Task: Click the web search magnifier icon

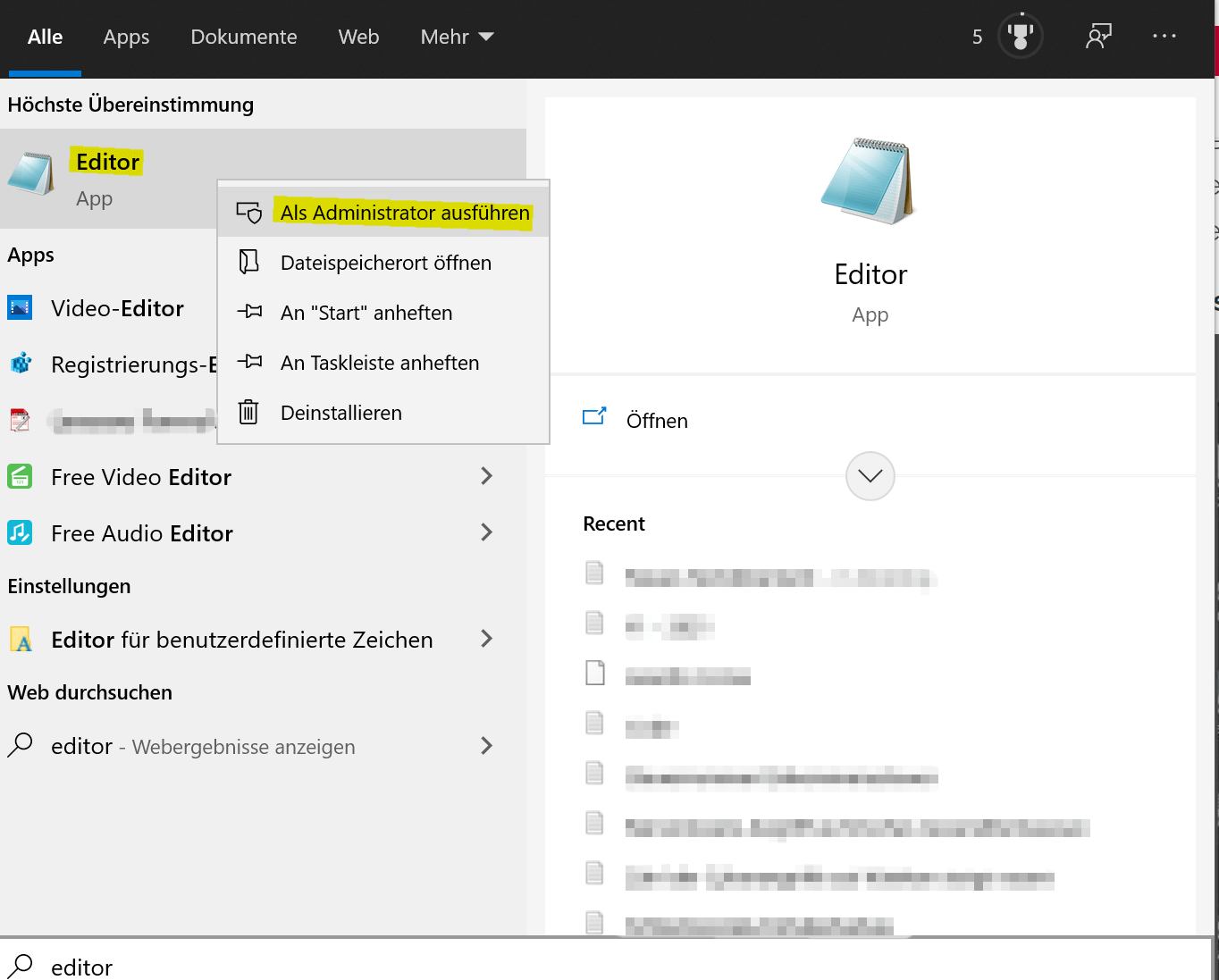Action: (20, 745)
